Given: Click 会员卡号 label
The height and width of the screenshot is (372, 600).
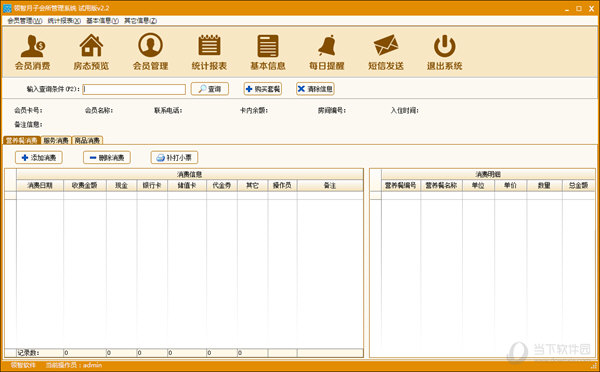Looking at the screenshot, I should point(28,111).
